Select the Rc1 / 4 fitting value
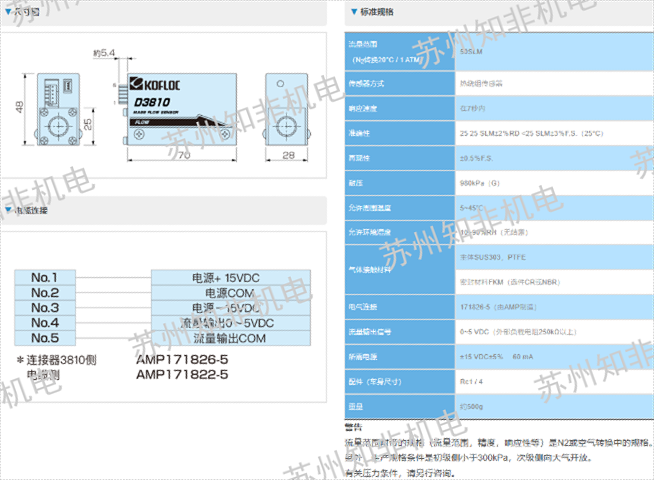Viewport: 654px width, 480px height. pos(471,382)
